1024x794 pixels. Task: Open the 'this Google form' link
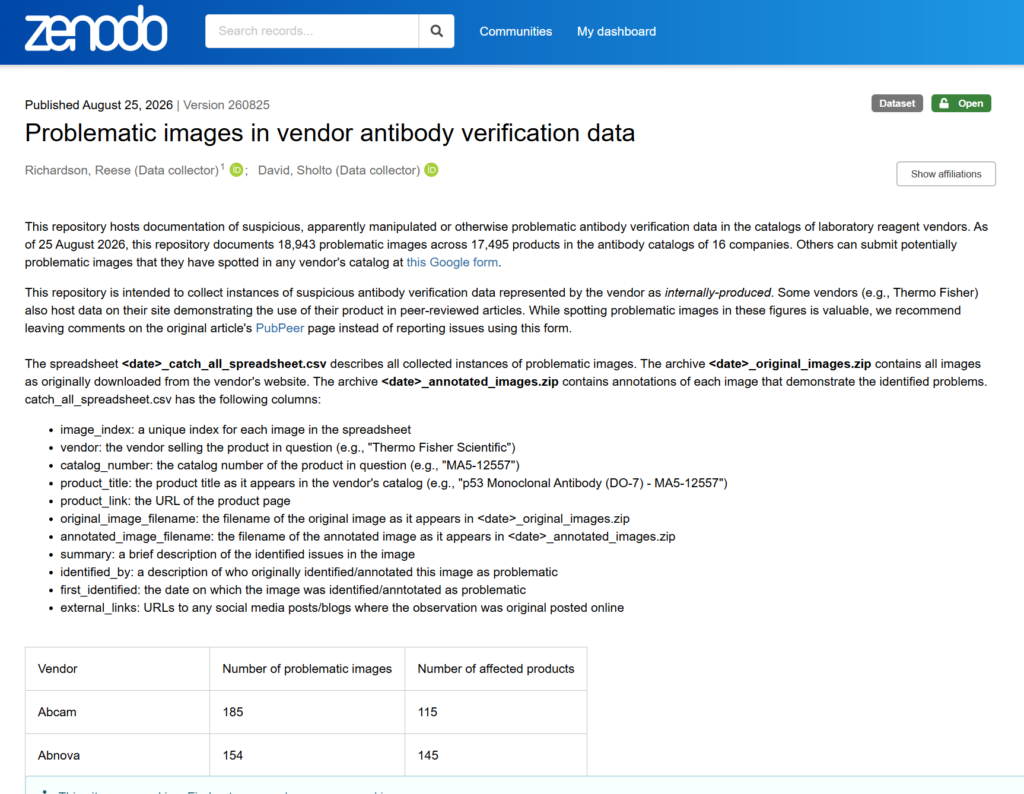(x=452, y=262)
